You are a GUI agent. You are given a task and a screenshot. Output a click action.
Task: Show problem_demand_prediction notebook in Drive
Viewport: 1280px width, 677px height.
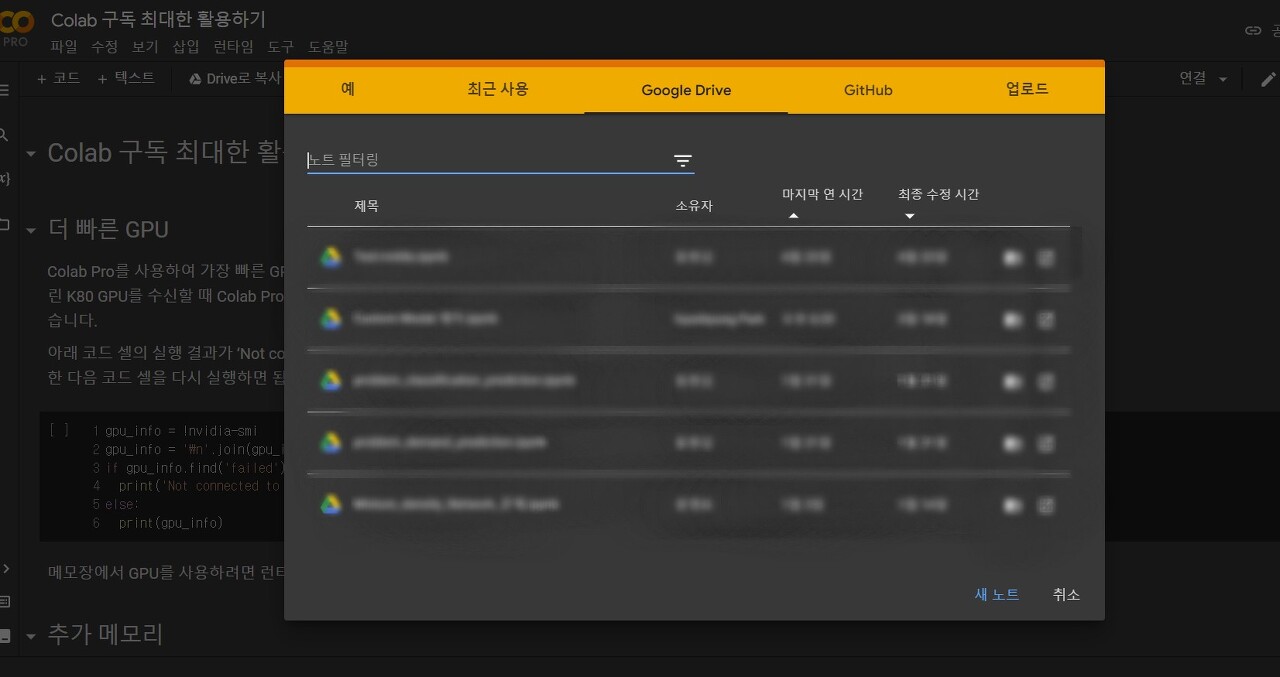click(x=1013, y=443)
